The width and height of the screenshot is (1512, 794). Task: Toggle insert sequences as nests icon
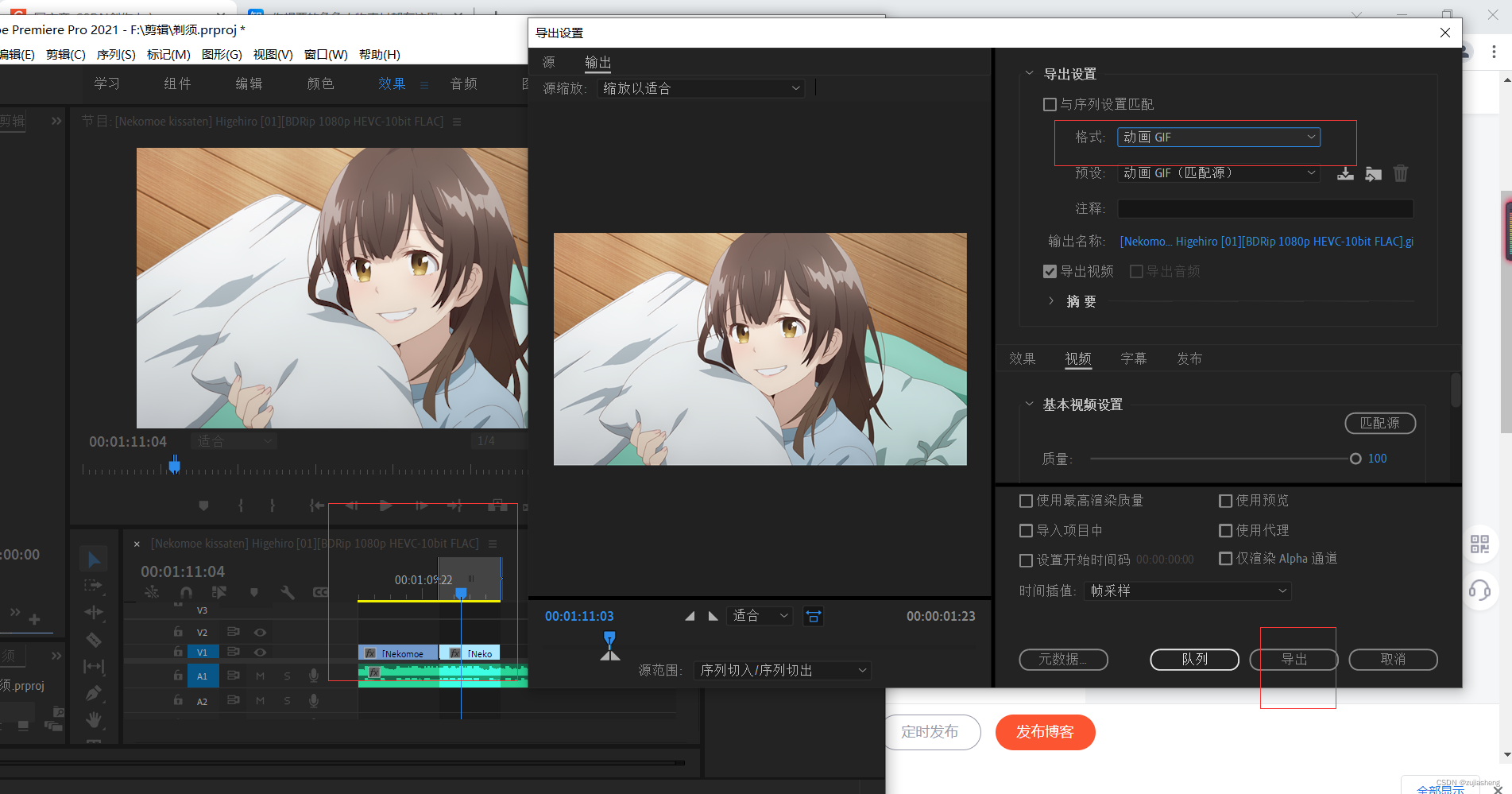click(x=152, y=592)
